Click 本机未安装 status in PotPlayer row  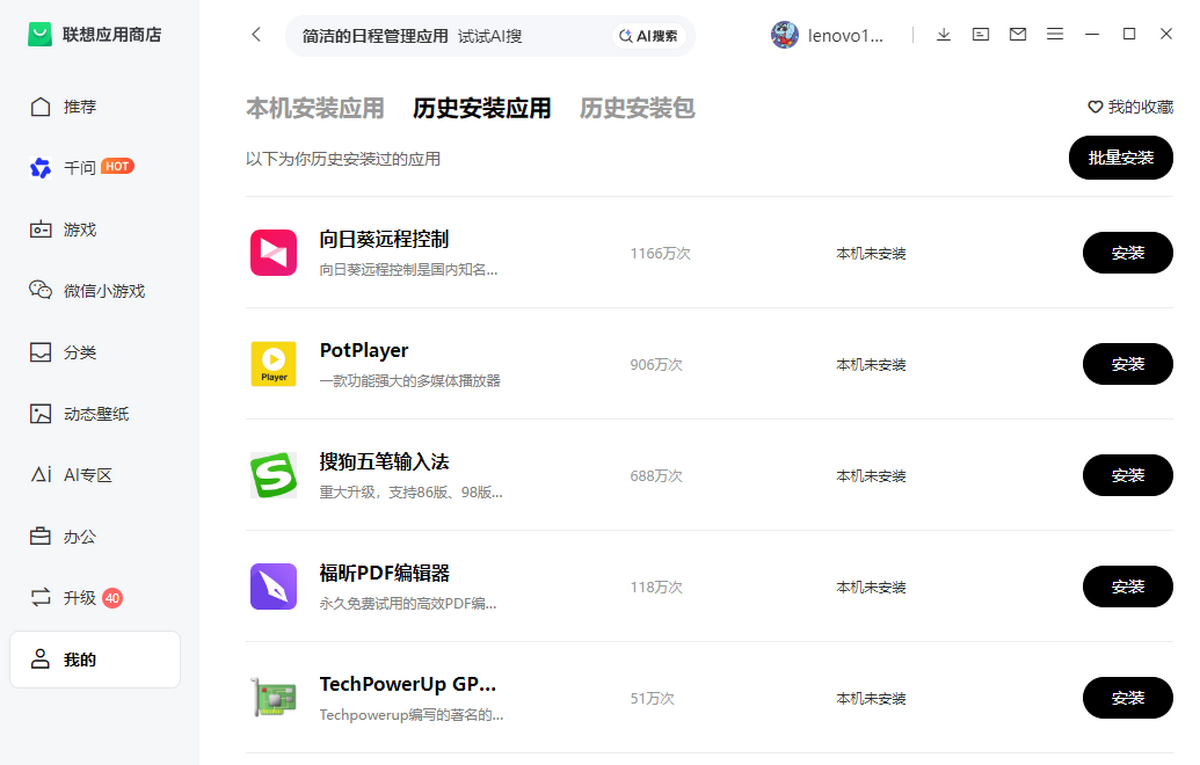coord(871,365)
